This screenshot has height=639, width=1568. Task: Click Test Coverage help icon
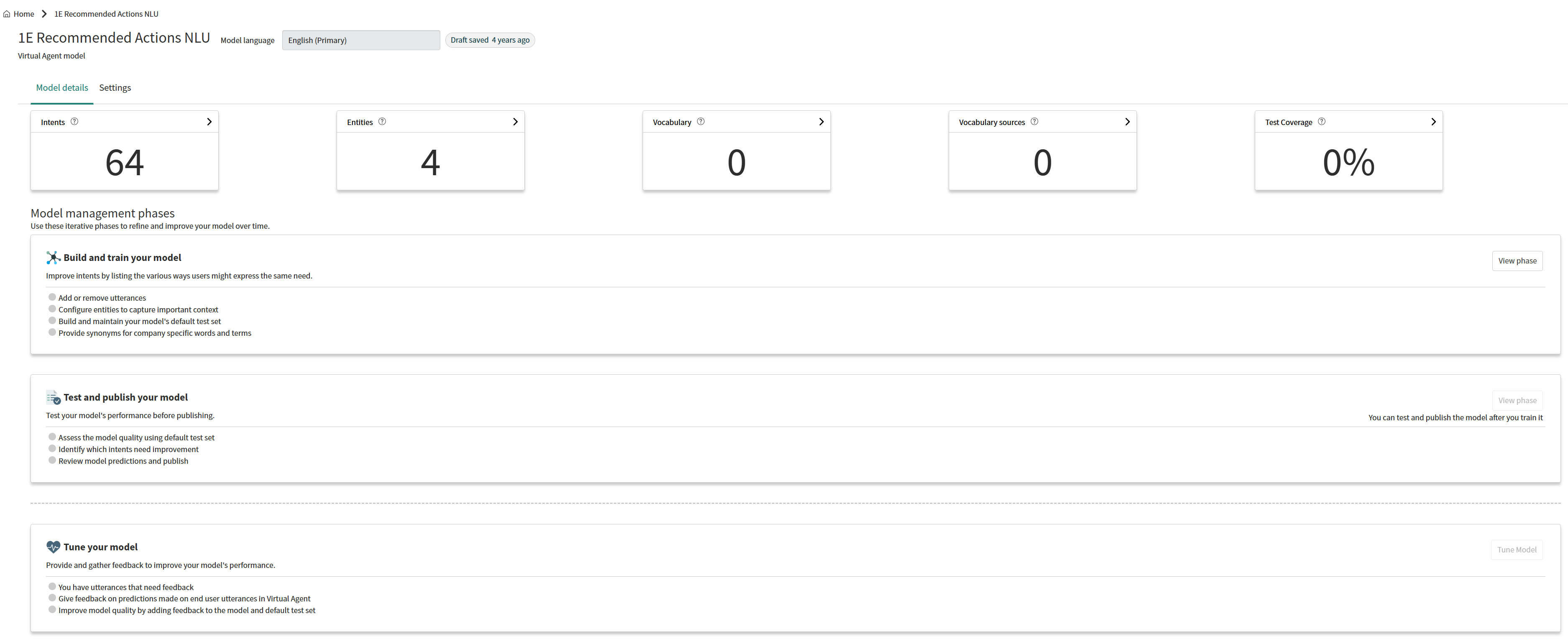tap(1321, 122)
